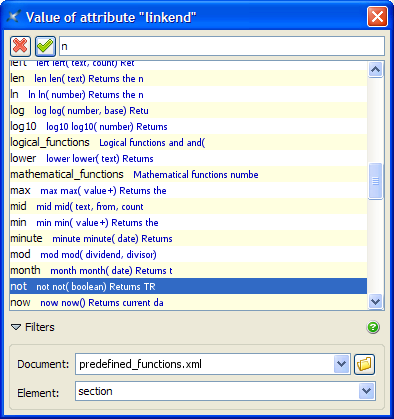This screenshot has height=419, width=394.
Task: Select the "log10" function row
Action: coord(188,127)
